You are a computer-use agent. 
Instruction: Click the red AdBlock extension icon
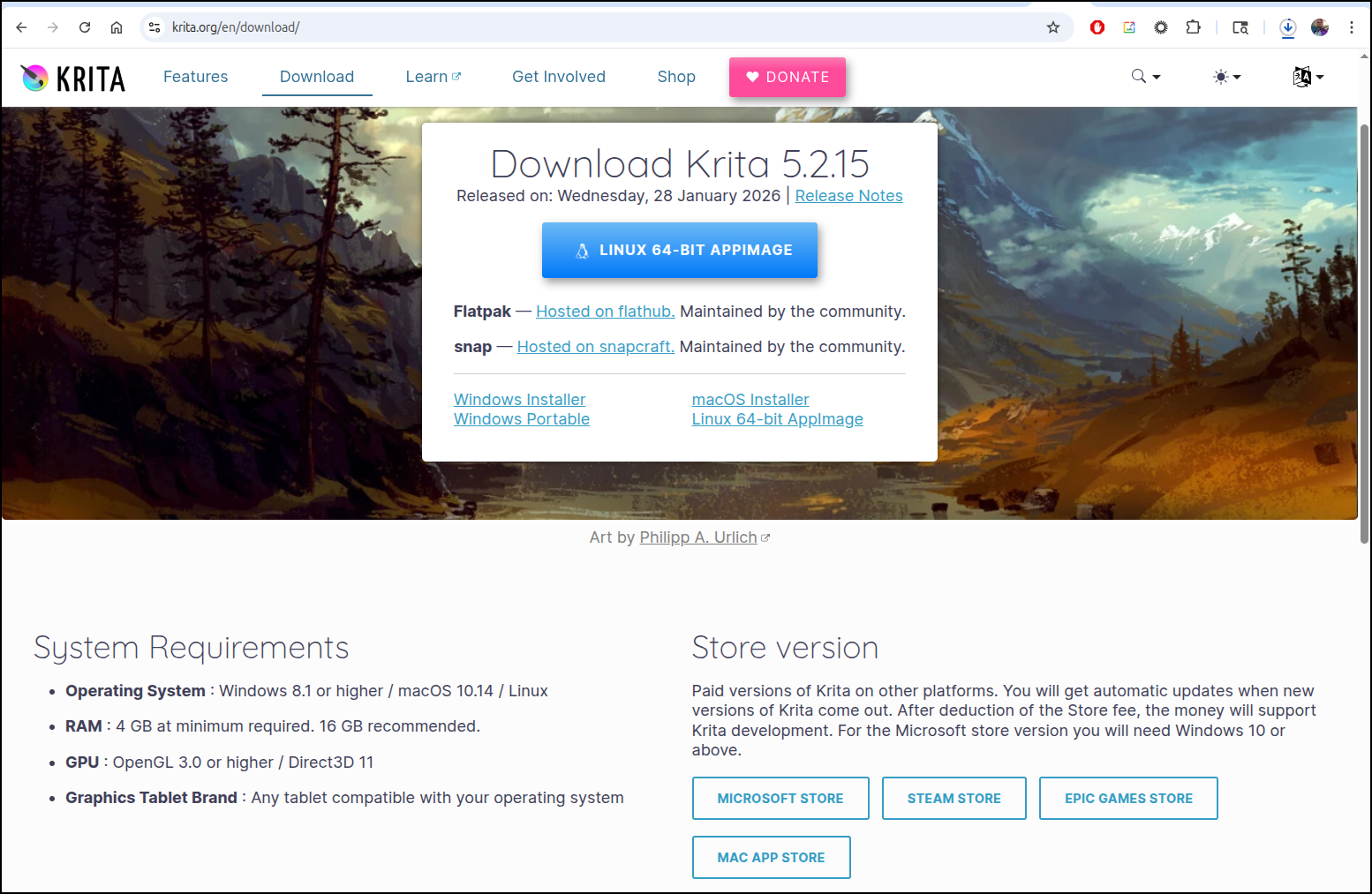coord(1097,27)
